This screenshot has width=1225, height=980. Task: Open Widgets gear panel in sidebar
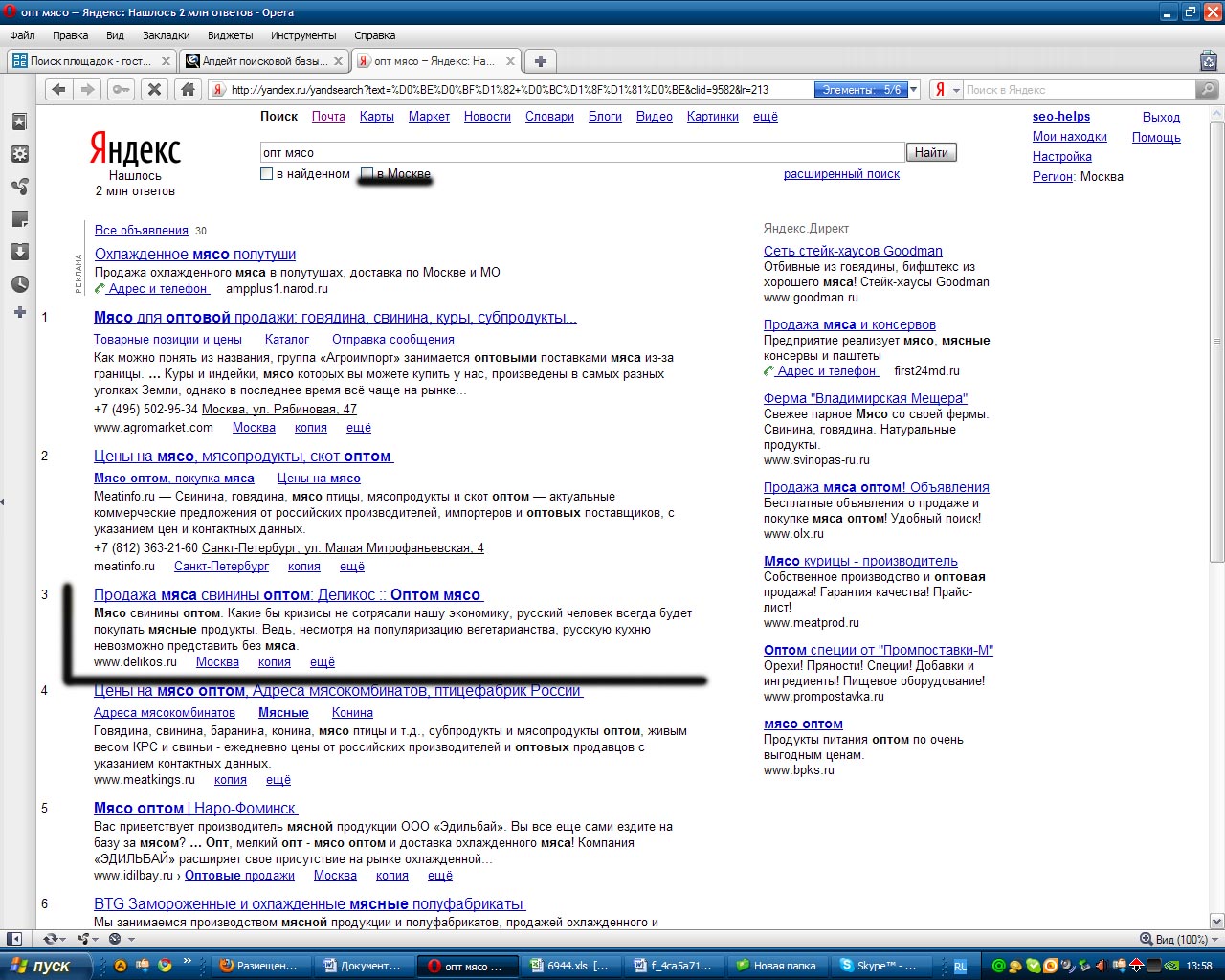pyautogui.click(x=19, y=154)
